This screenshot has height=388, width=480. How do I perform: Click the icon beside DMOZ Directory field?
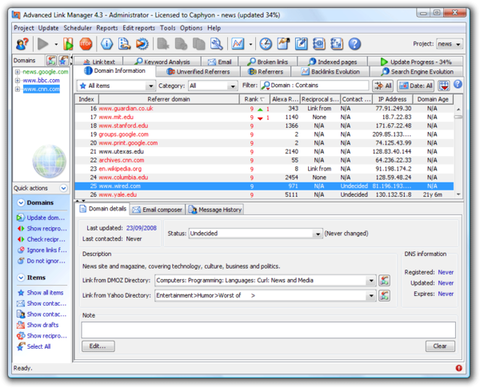384,281
